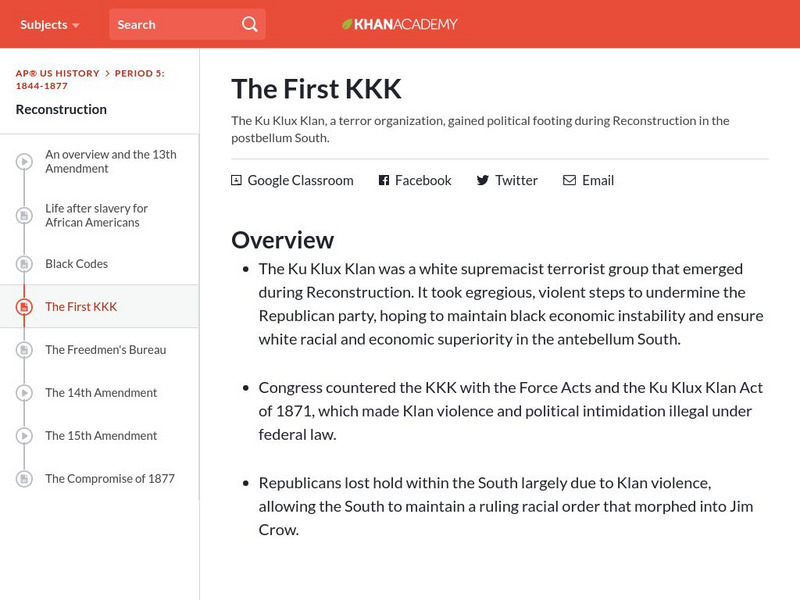Click the Khan Academy leaf logo
This screenshot has height=600, width=800.
[348, 24]
